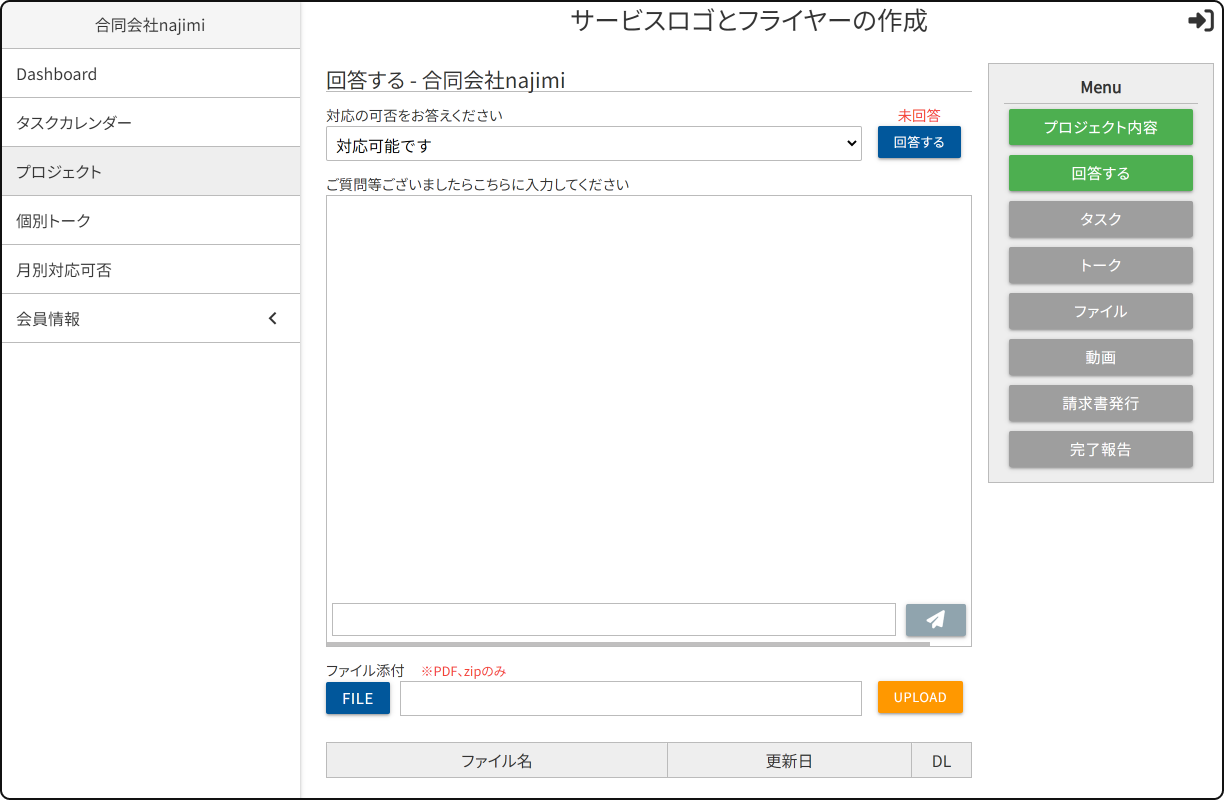Click the paper plane send icon

click(x=935, y=620)
